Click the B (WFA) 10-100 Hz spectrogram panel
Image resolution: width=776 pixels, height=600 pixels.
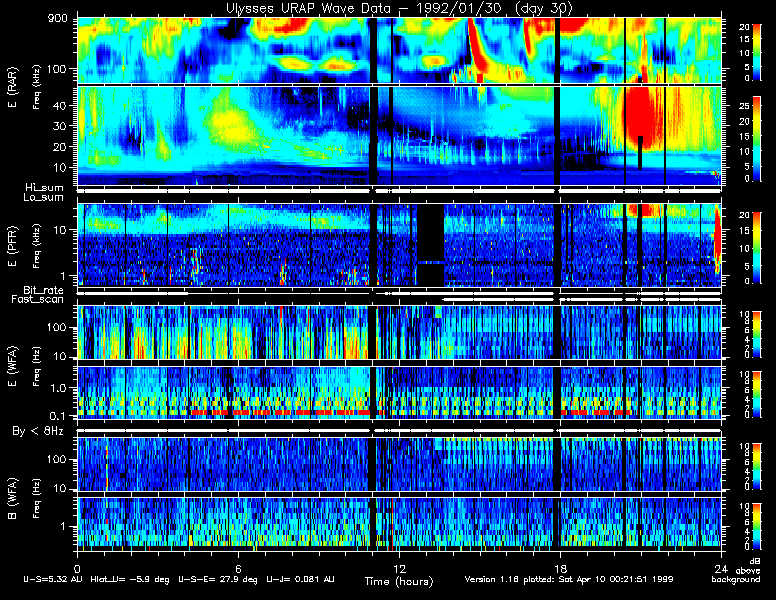pyautogui.click(x=399, y=464)
